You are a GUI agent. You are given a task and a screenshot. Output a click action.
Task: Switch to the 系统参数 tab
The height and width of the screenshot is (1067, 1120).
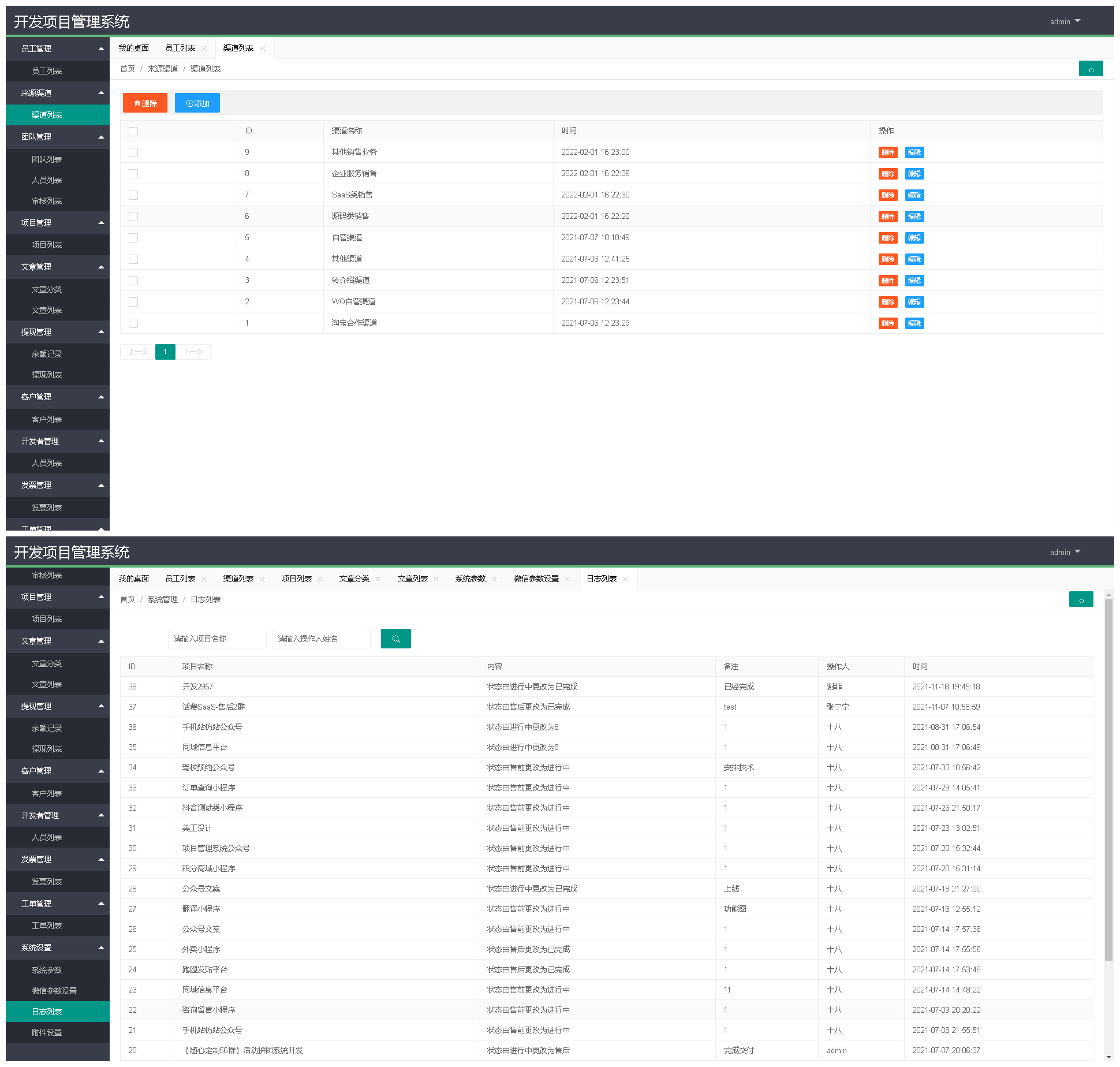(x=471, y=579)
